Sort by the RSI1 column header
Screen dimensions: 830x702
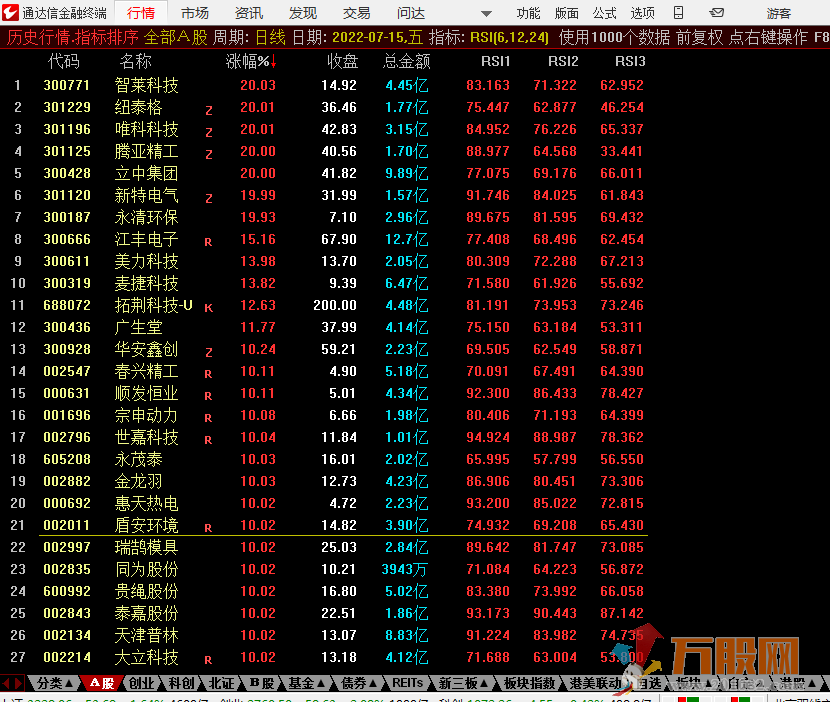click(x=495, y=61)
